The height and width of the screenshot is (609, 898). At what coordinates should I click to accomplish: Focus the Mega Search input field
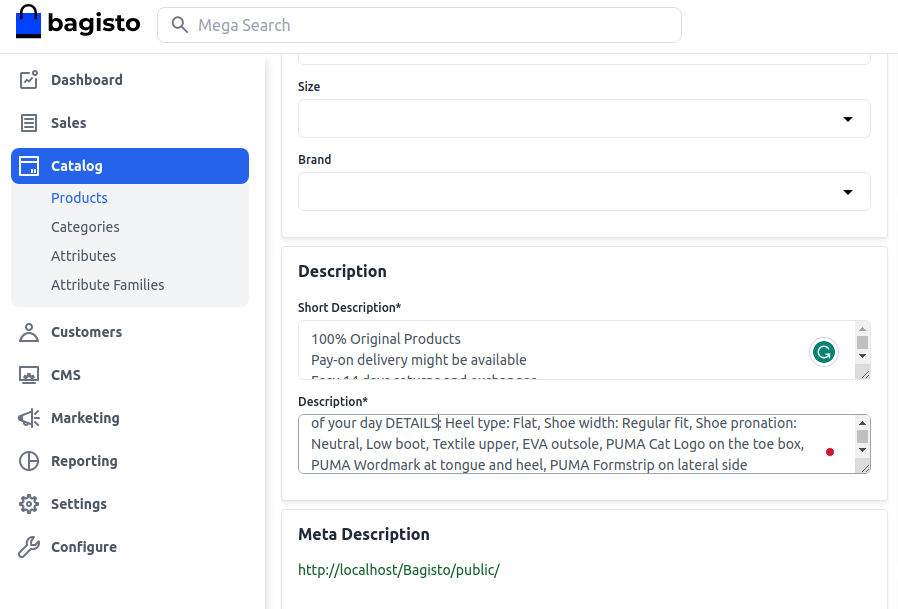pyautogui.click(x=430, y=25)
